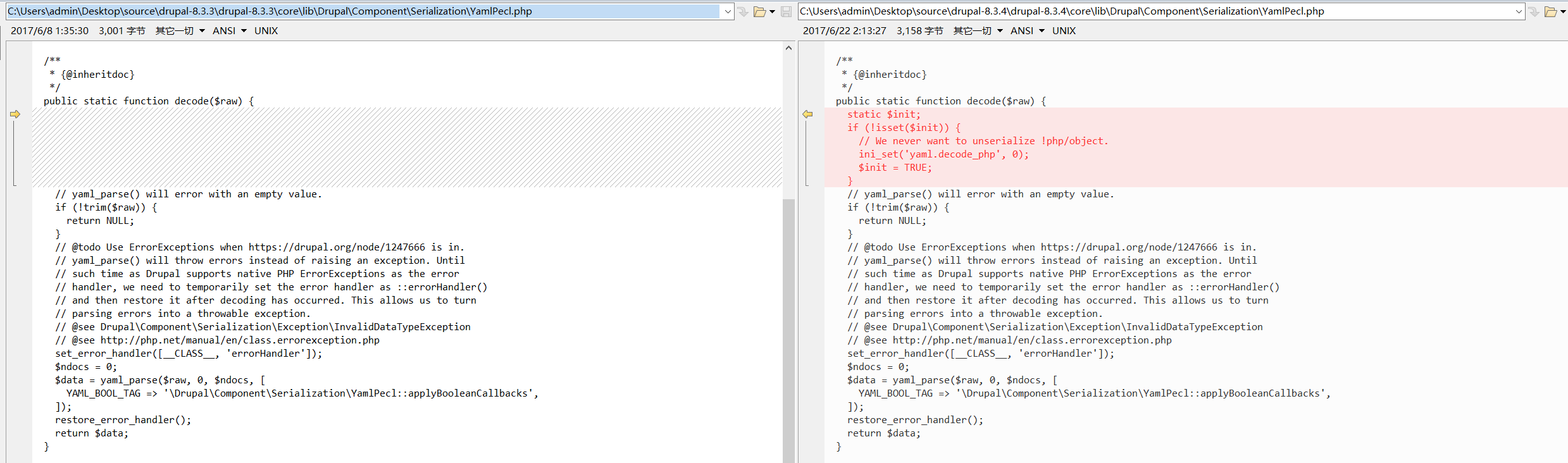
Task: Click the left pane 'yaml_parse() will error with an empty value' comment
Action: click(x=189, y=194)
